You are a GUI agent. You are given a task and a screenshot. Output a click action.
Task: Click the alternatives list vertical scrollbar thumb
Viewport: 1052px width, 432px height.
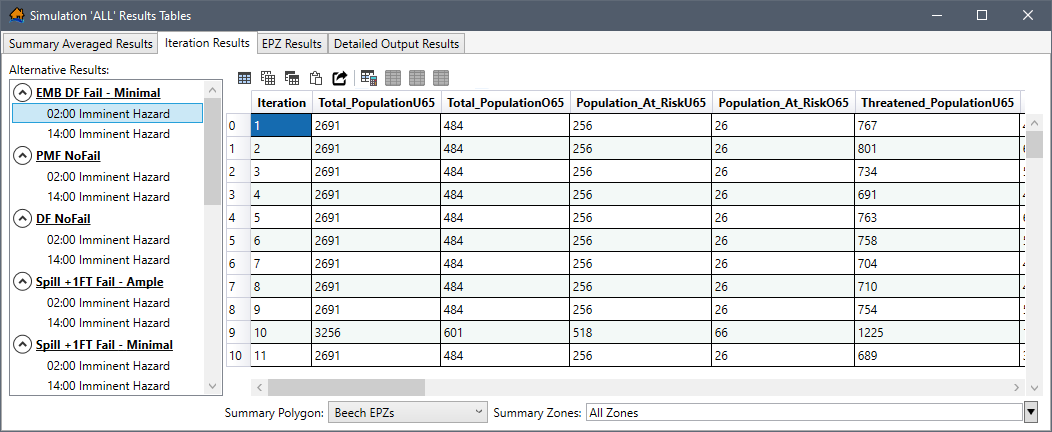pos(213,151)
